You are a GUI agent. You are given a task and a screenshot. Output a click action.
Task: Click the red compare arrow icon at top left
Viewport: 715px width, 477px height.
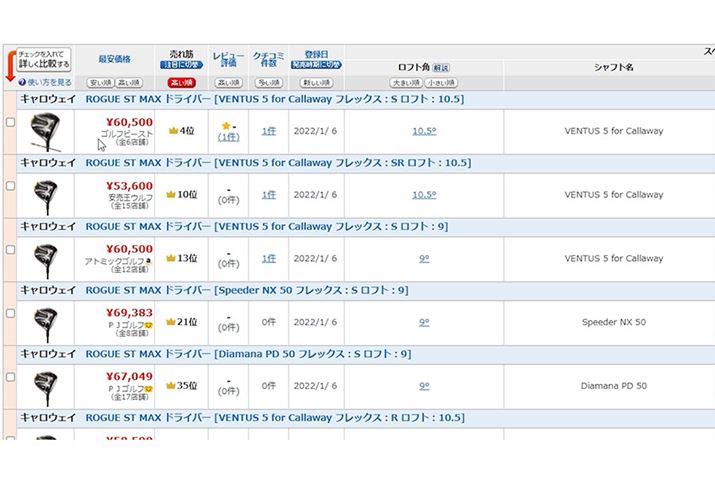point(9,66)
